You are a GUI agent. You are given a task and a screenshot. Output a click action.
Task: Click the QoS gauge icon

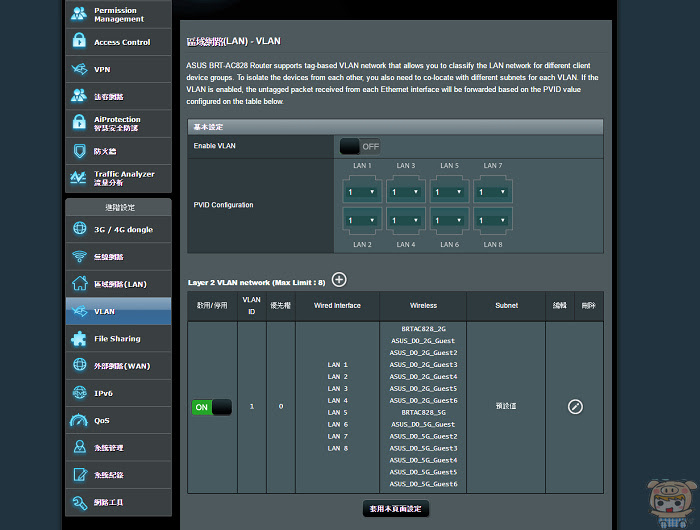pos(79,420)
